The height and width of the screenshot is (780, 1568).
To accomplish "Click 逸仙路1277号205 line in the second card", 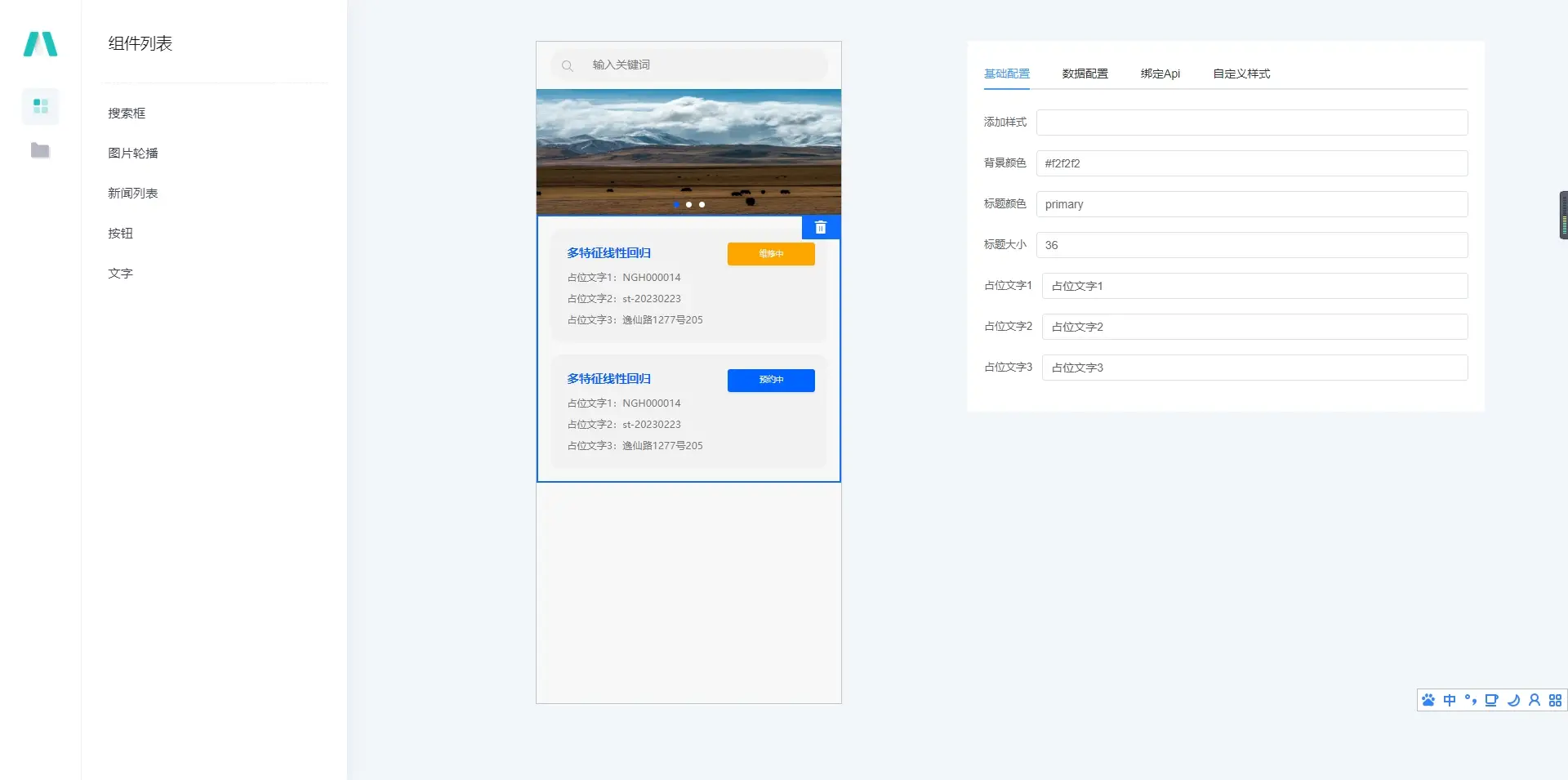I will [635, 446].
